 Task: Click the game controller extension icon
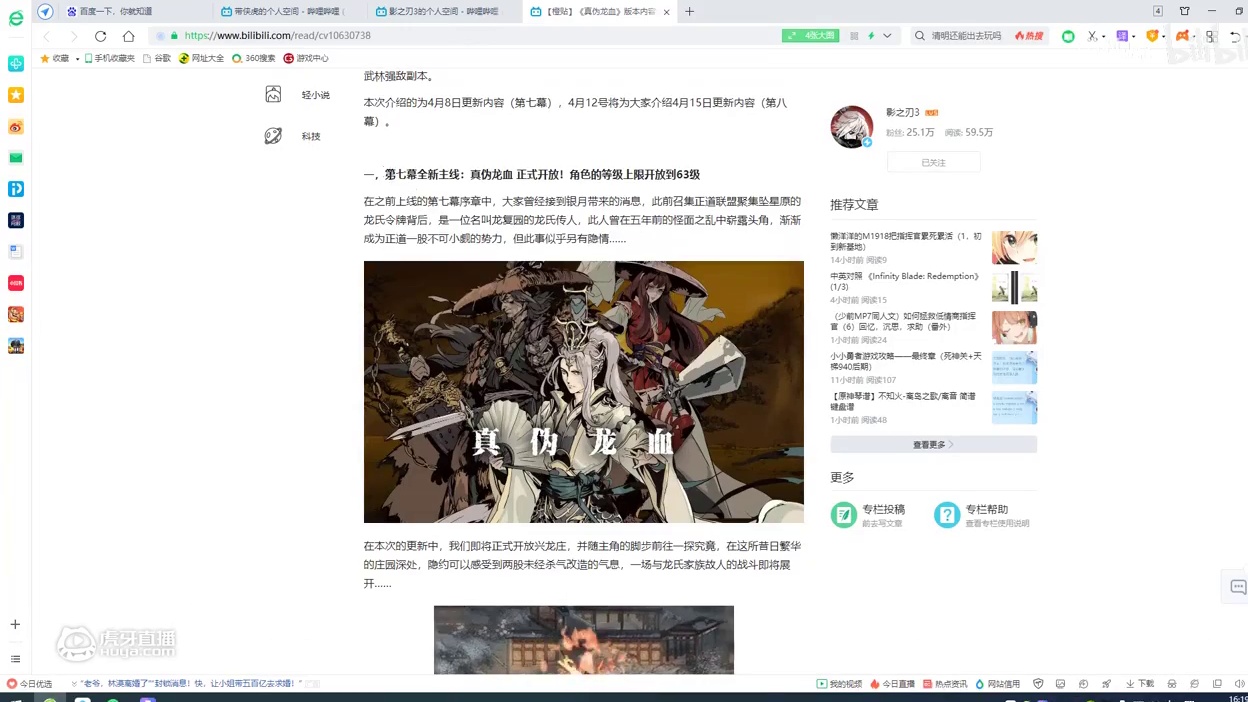point(1182,36)
